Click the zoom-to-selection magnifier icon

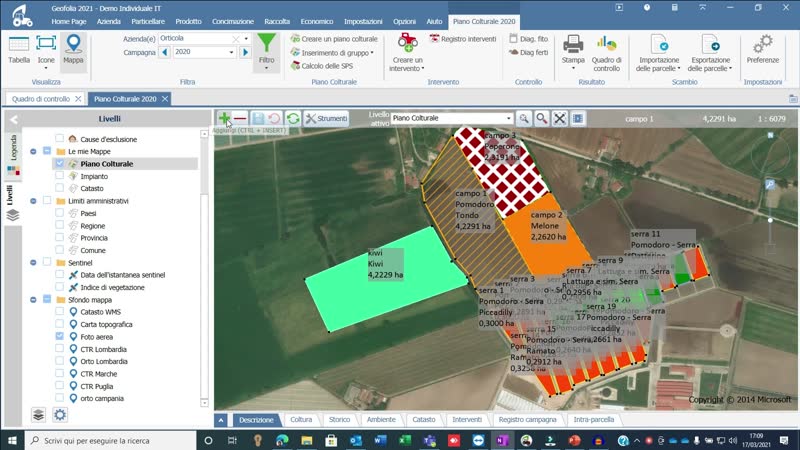(x=523, y=118)
